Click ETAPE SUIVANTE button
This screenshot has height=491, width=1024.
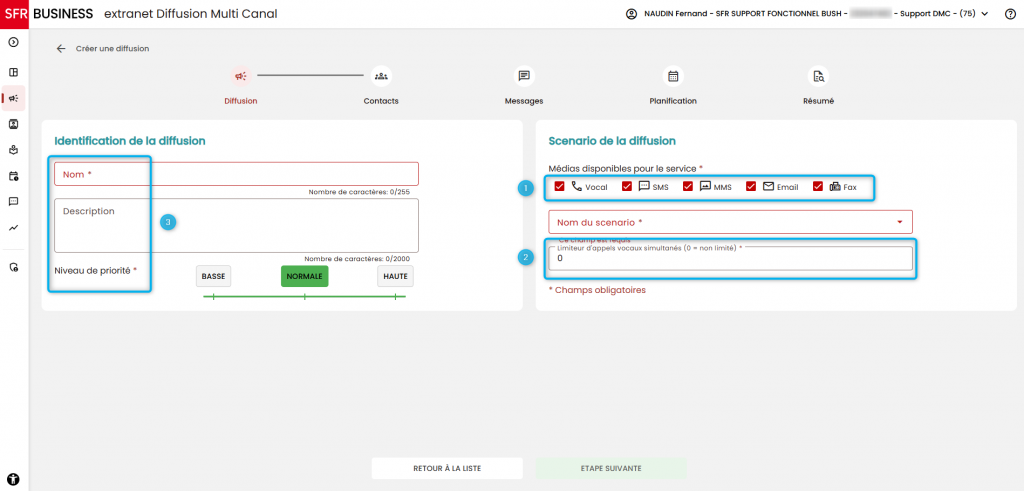[x=611, y=468]
